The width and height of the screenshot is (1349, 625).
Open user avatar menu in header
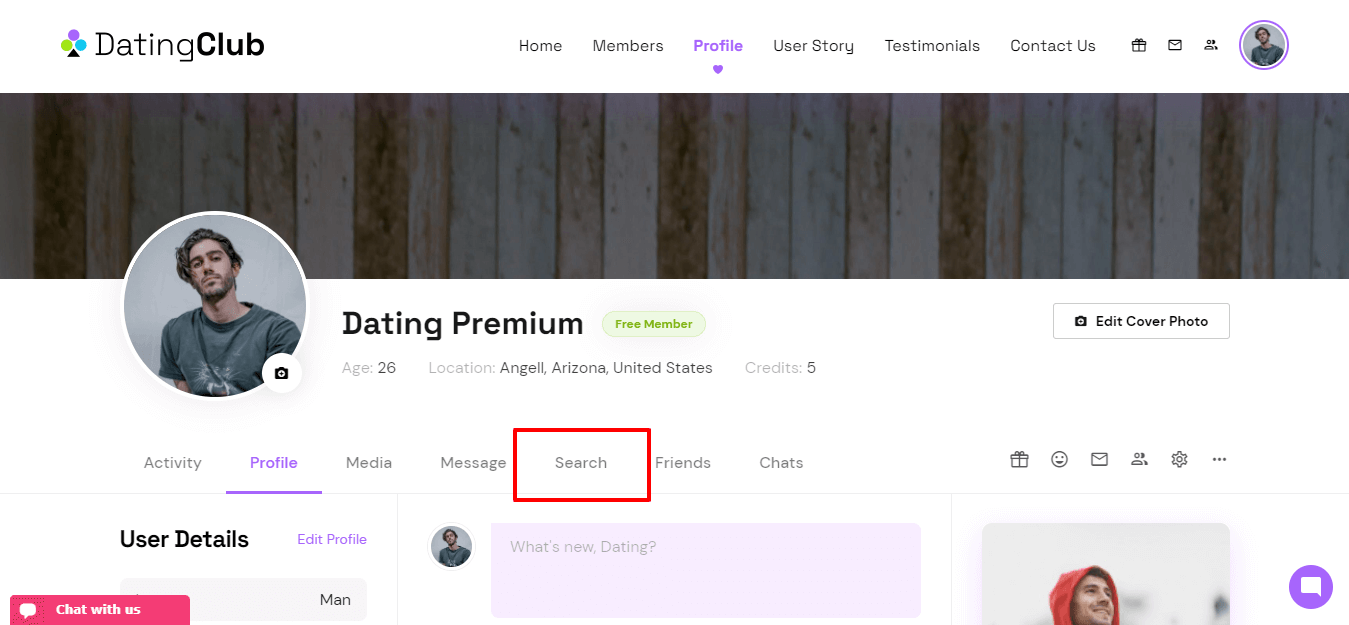click(x=1264, y=45)
